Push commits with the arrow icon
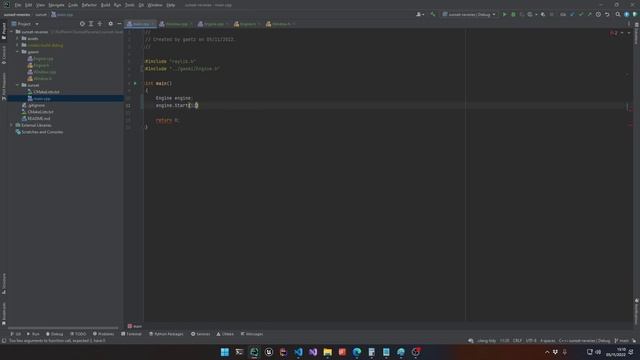Viewport: 640px width, 360px height. (589, 14)
